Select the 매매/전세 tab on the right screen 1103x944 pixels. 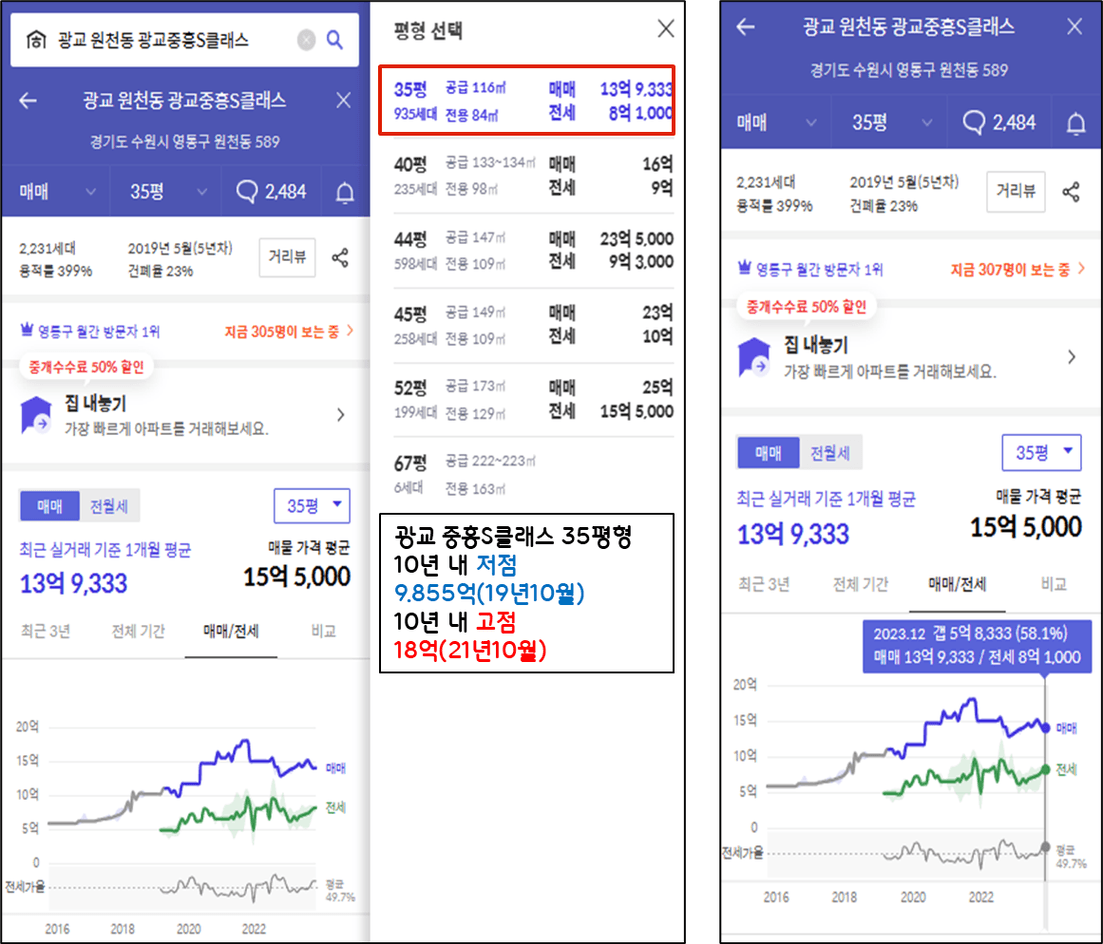tap(957, 584)
